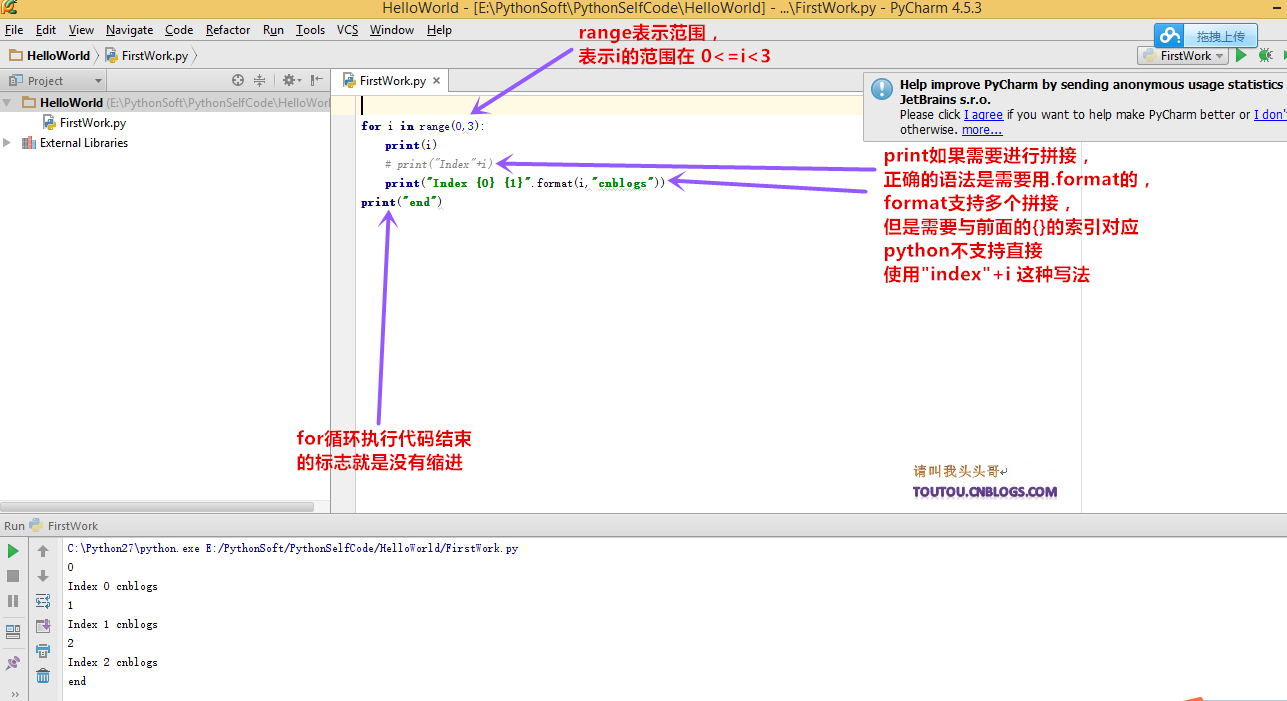
Task: Click the cloud drag-upload widget icon
Action: (1170, 36)
